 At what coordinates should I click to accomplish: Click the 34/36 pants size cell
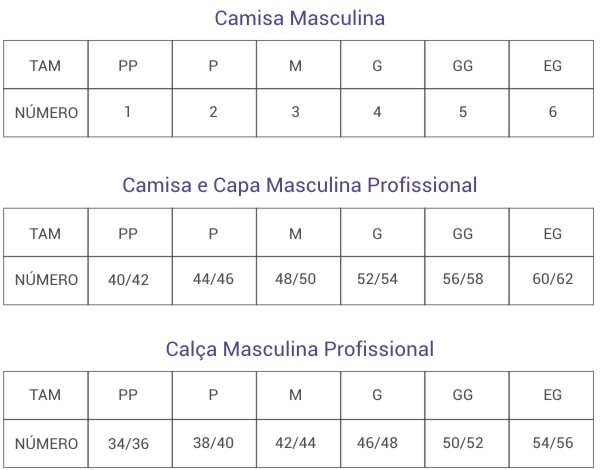[x=128, y=443]
